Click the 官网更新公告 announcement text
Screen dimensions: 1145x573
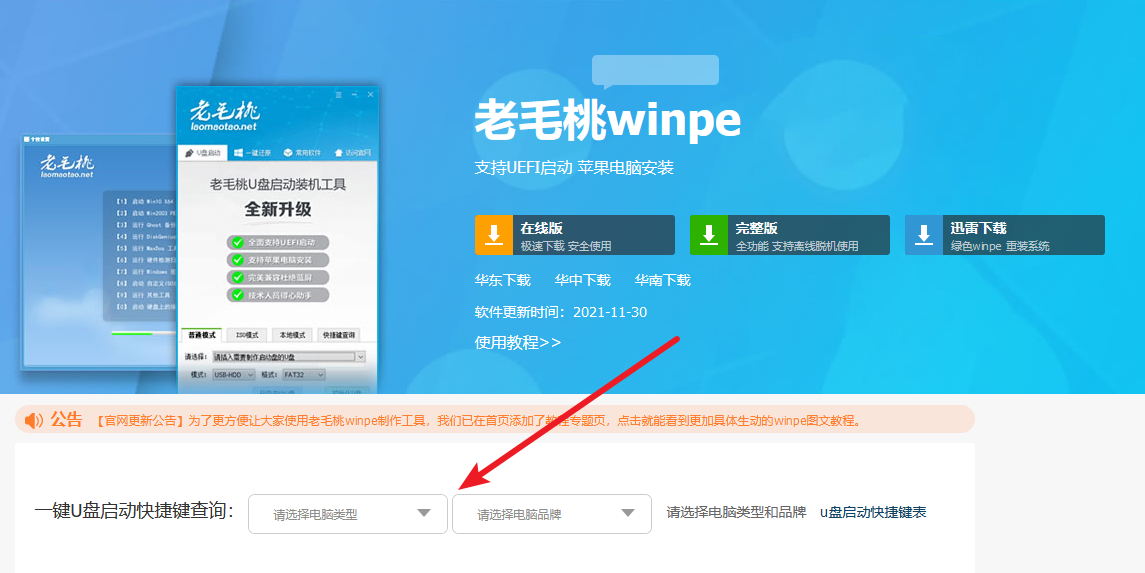(479, 420)
